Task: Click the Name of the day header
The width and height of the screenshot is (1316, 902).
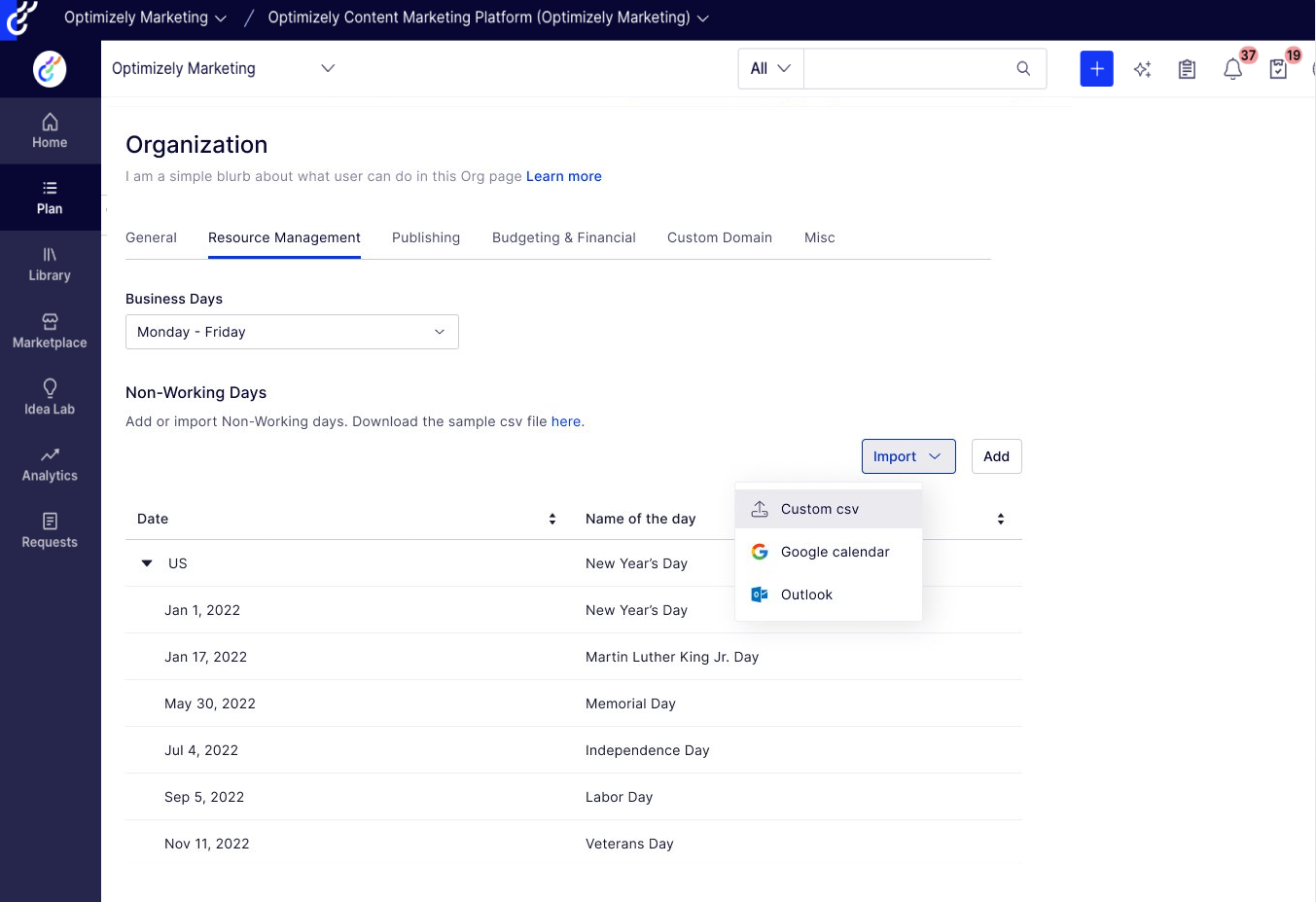Action: pyautogui.click(x=641, y=519)
